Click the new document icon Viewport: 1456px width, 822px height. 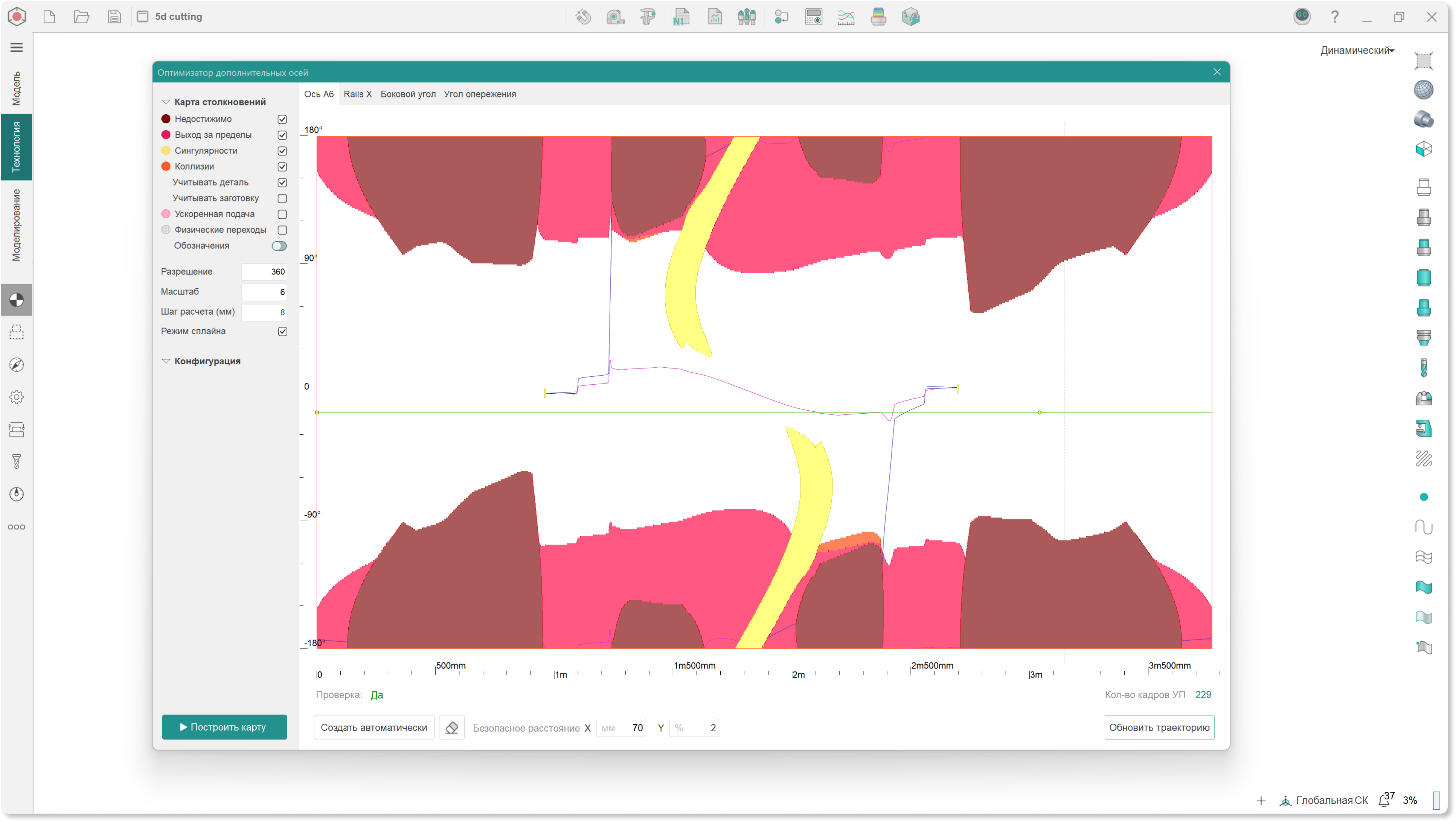point(50,17)
